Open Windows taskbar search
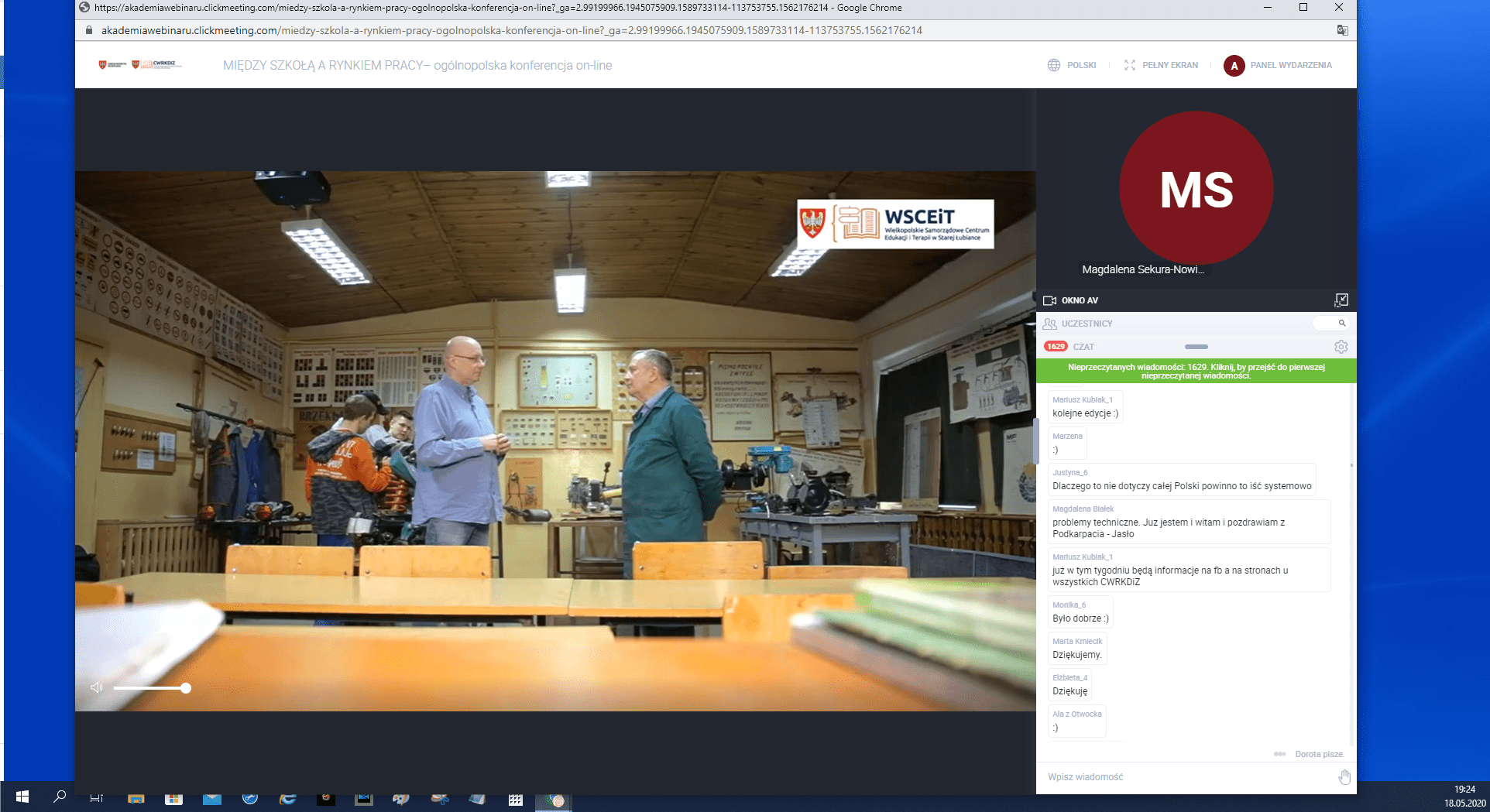This screenshot has height=812, width=1490. [60, 797]
